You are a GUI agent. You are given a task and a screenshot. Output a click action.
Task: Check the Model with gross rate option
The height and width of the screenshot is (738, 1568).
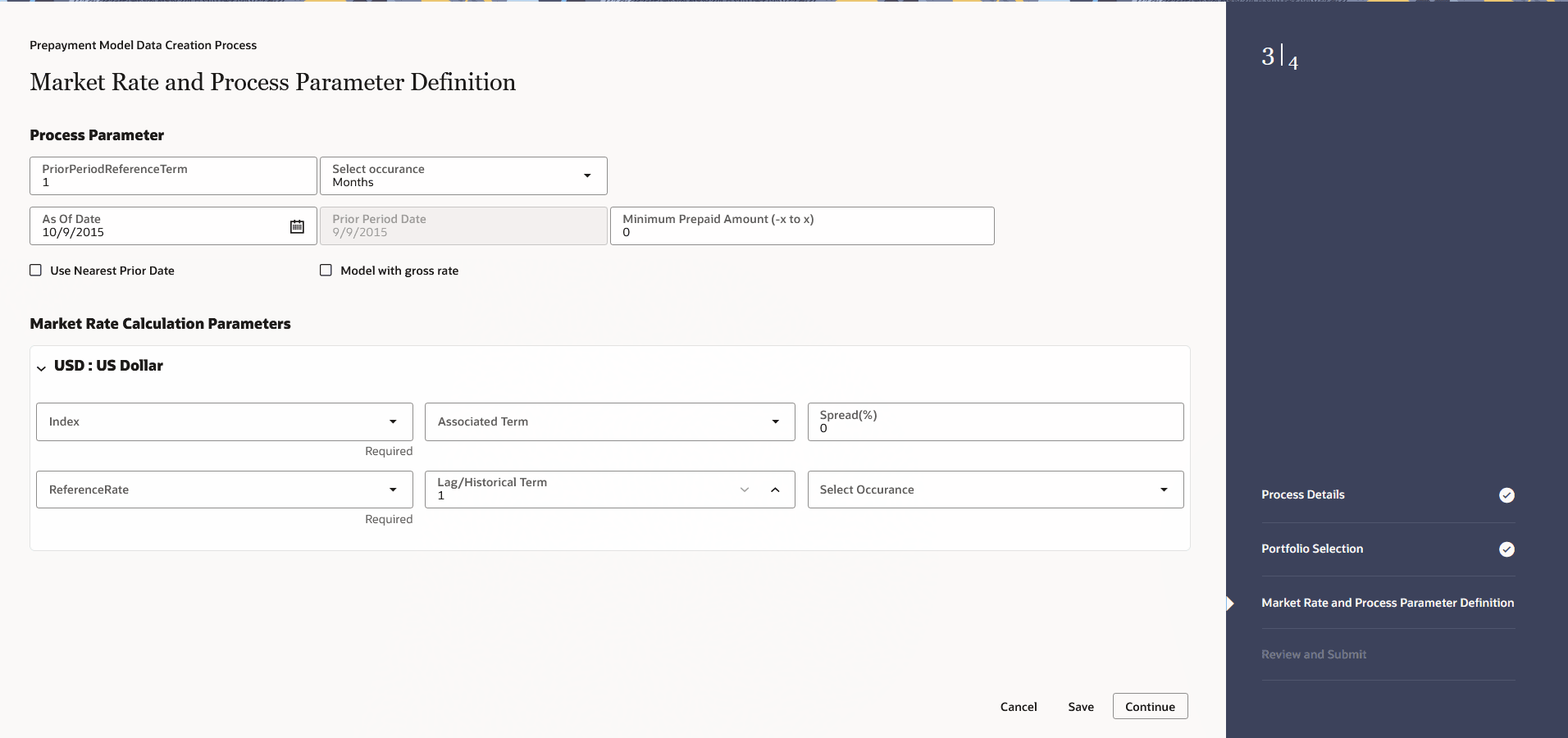point(326,270)
